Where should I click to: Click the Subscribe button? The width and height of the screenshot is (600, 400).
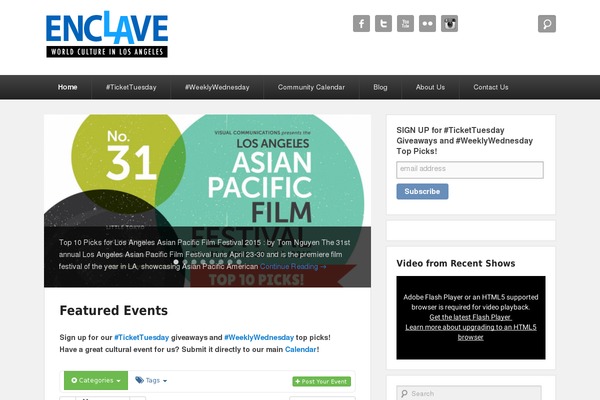(422, 191)
